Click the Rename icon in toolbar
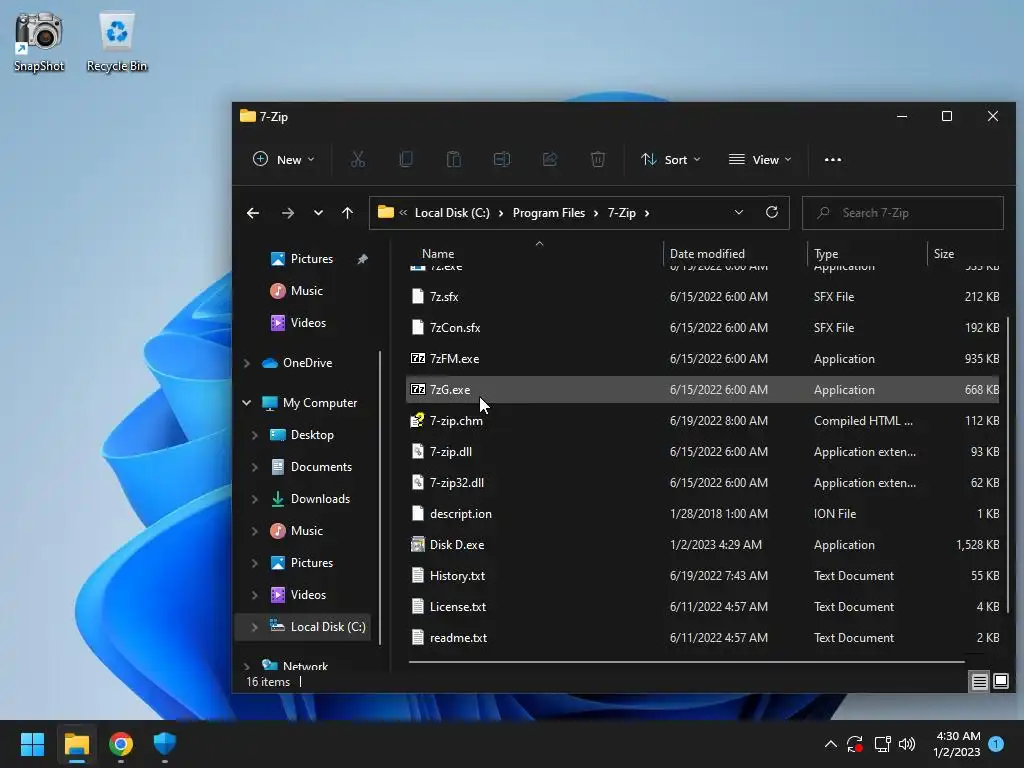 (x=502, y=159)
